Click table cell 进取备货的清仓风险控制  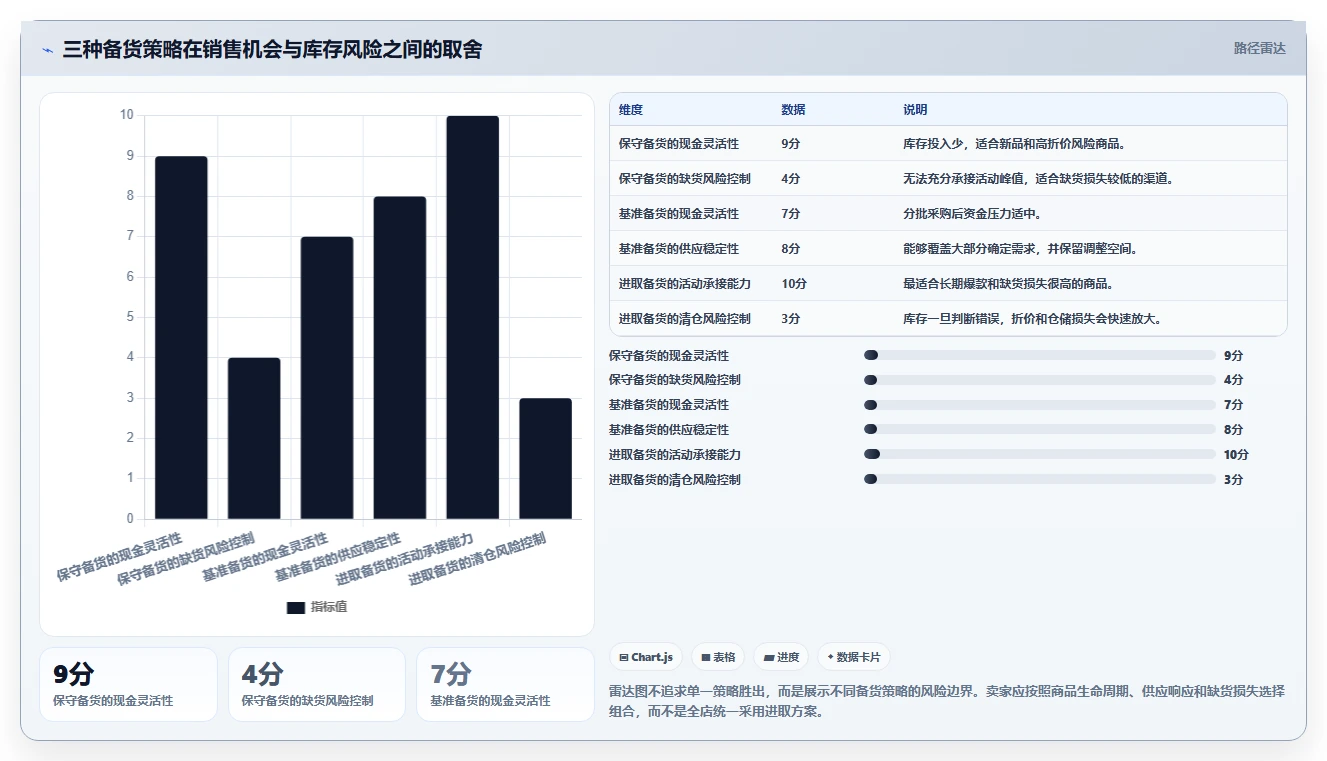tap(685, 319)
